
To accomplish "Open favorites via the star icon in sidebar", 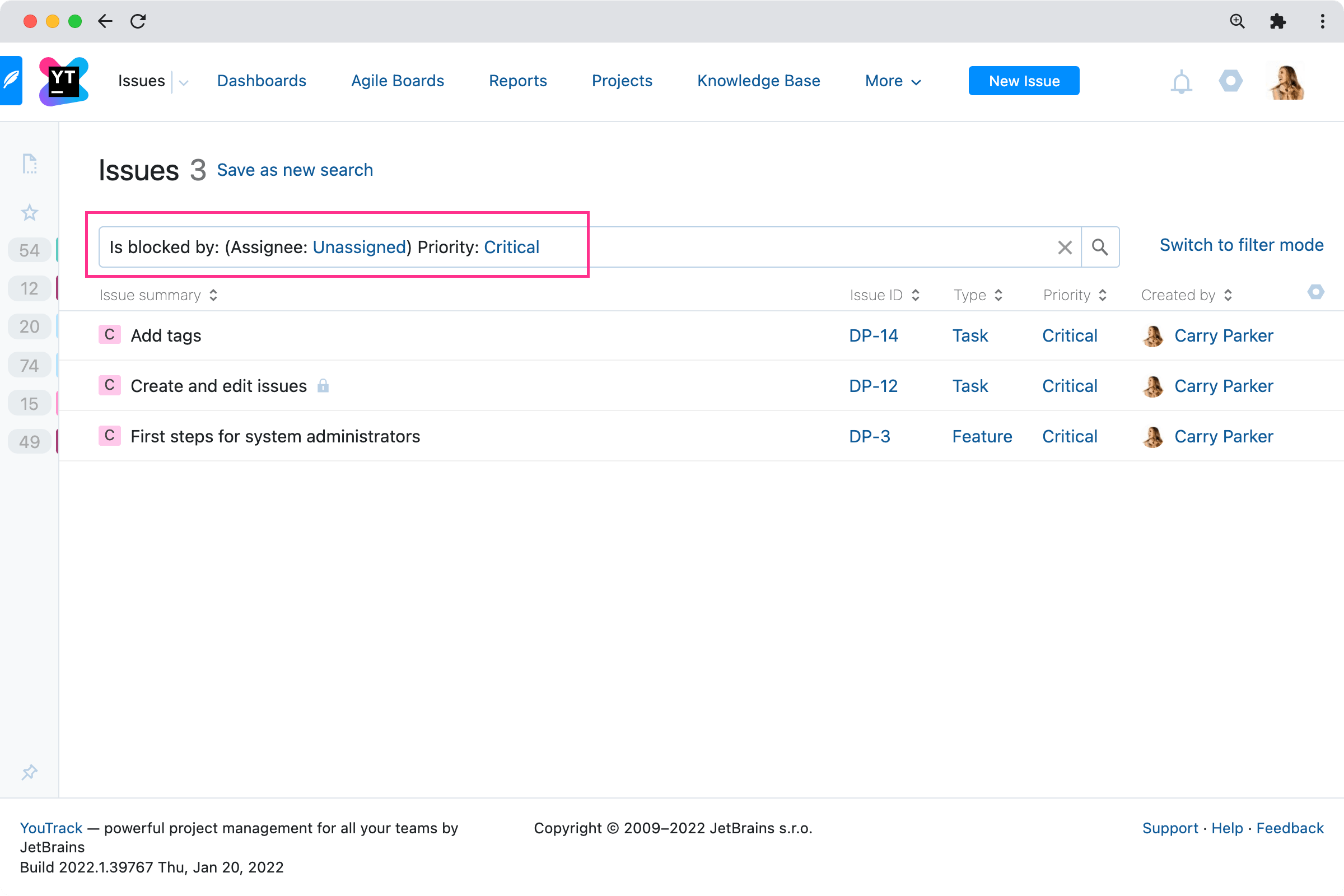I will click(x=29, y=212).
